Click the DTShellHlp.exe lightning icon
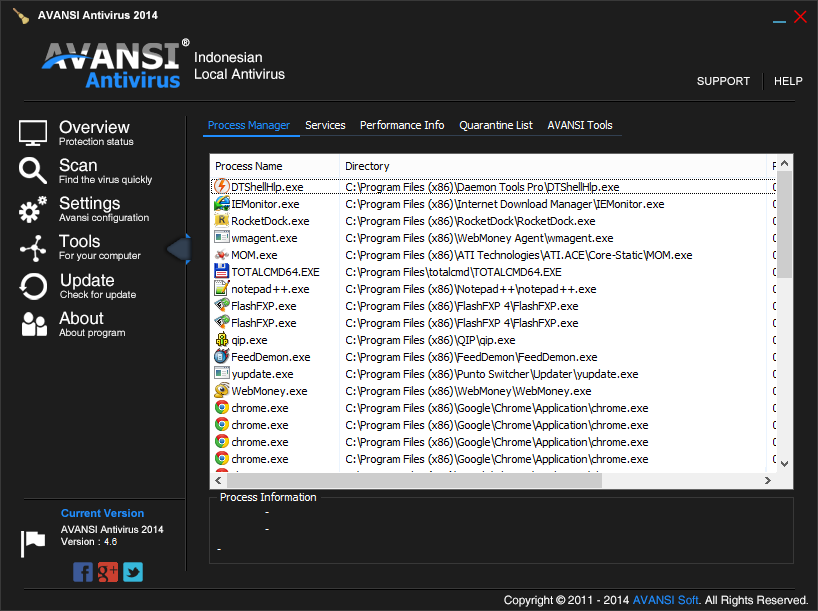Screen dimensions: 818x611 (222, 186)
